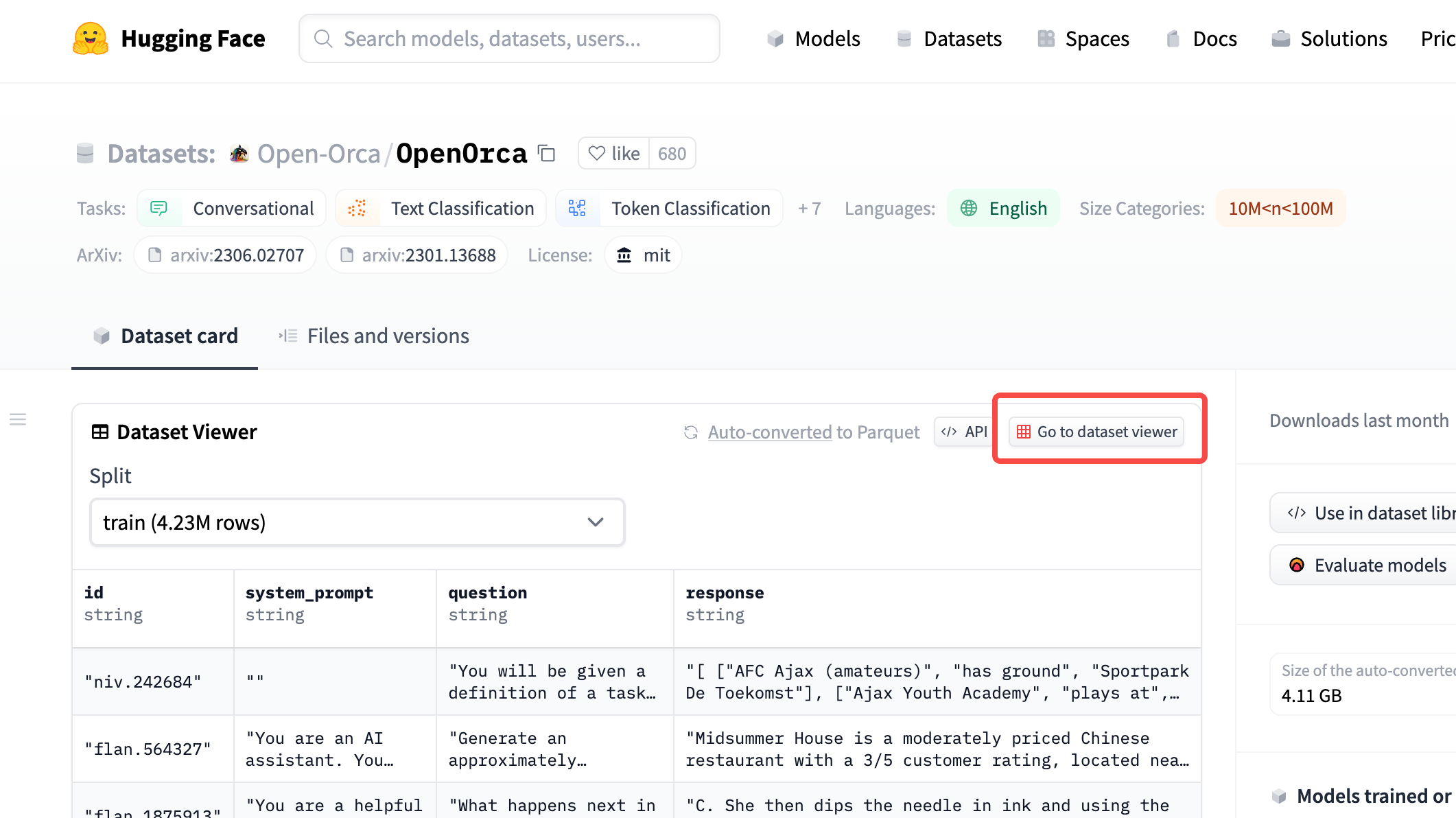Expand the train split dropdown
Viewport: 1456px width, 818px height.
[357, 522]
